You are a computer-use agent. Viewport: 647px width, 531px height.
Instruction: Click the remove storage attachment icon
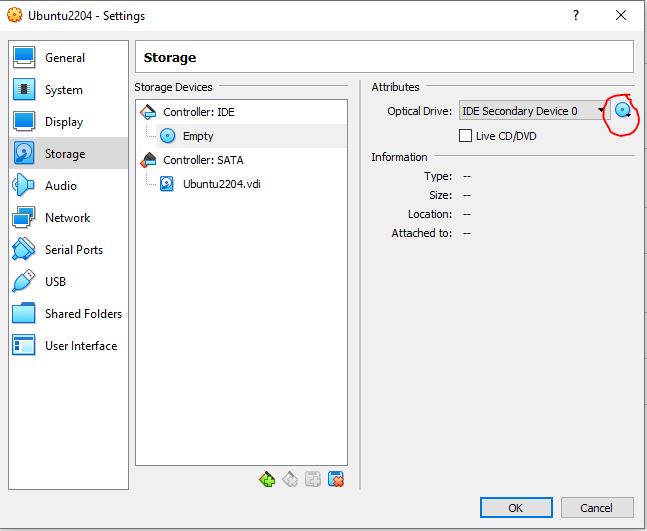[336, 479]
